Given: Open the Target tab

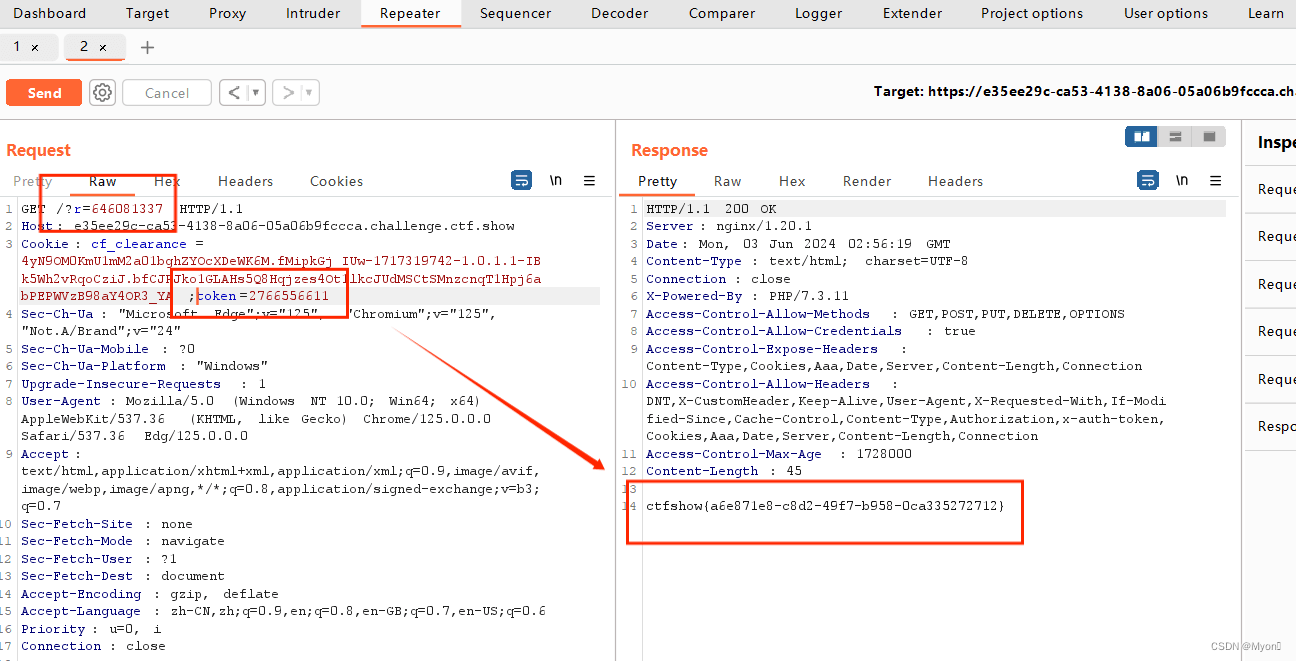Looking at the screenshot, I should click(x=147, y=13).
